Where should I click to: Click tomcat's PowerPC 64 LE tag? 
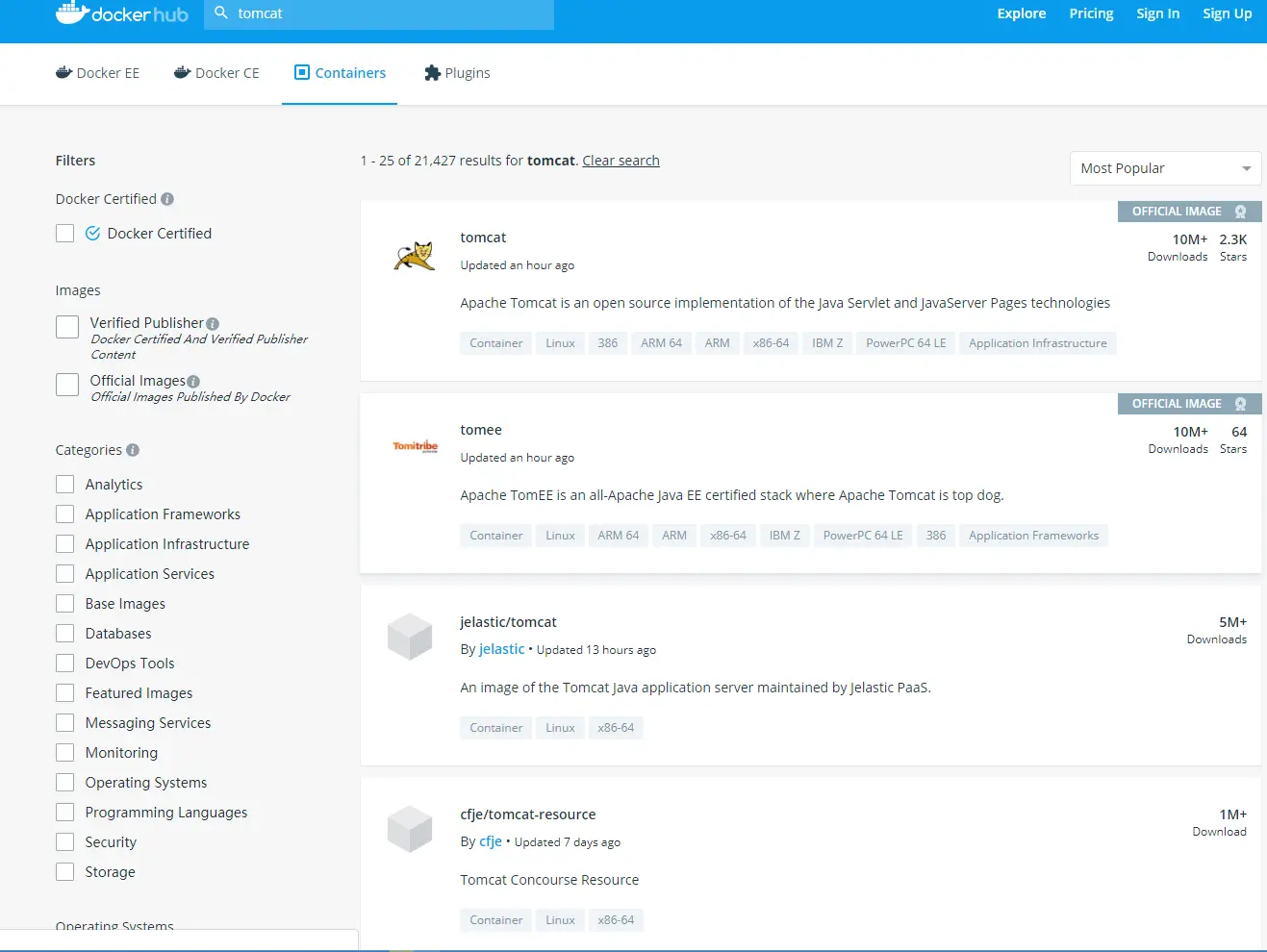[x=906, y=343]
